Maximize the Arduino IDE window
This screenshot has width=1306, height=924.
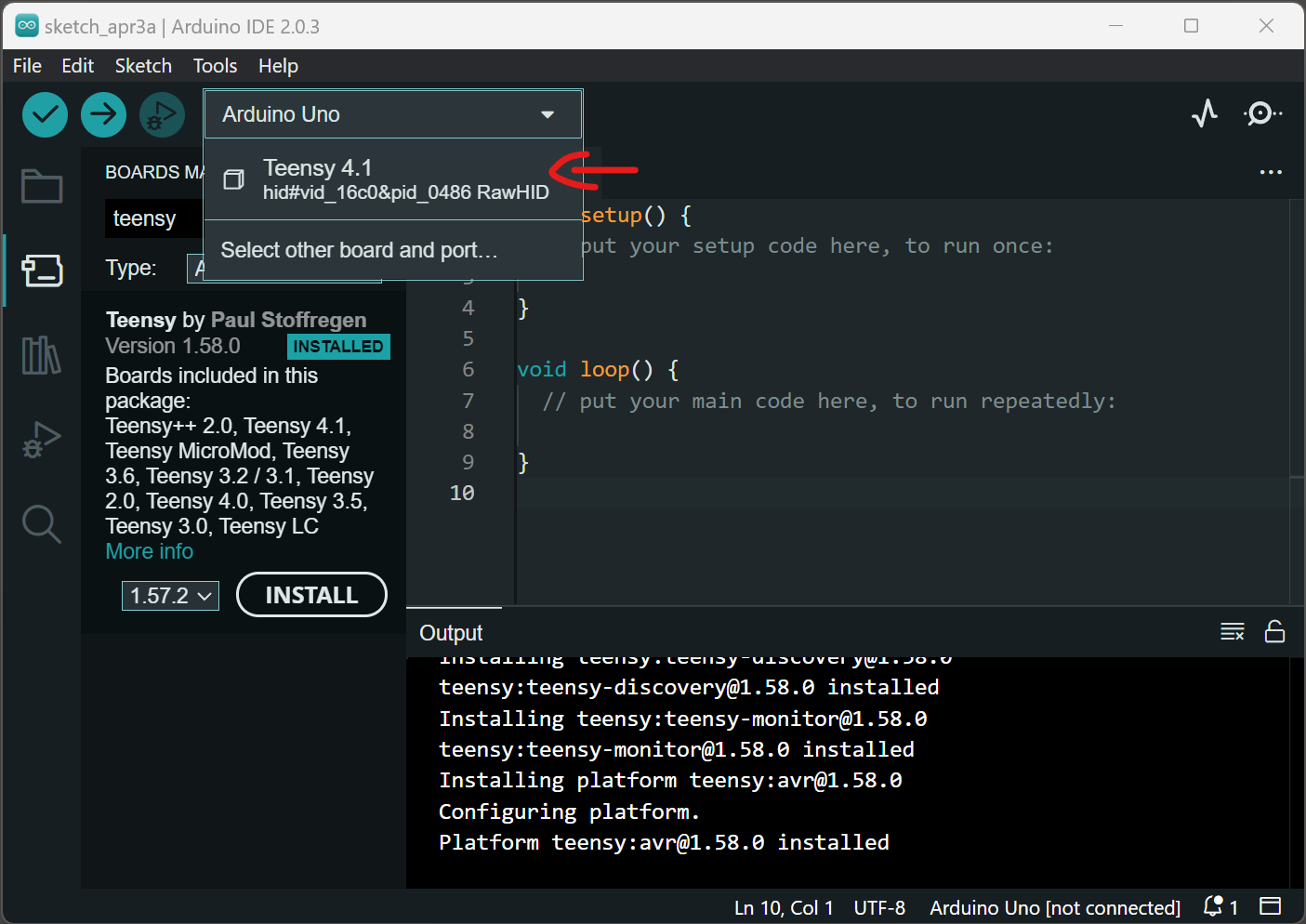click(x=1191, y=26)
